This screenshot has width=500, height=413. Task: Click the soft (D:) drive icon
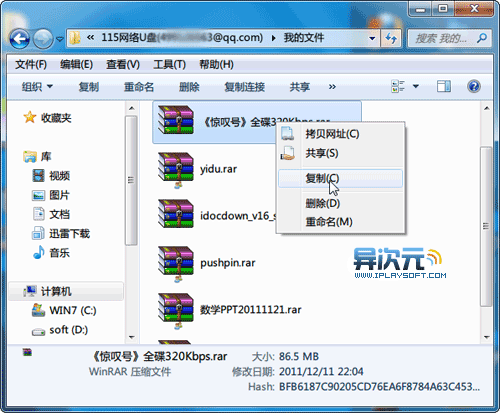(38, 331)
